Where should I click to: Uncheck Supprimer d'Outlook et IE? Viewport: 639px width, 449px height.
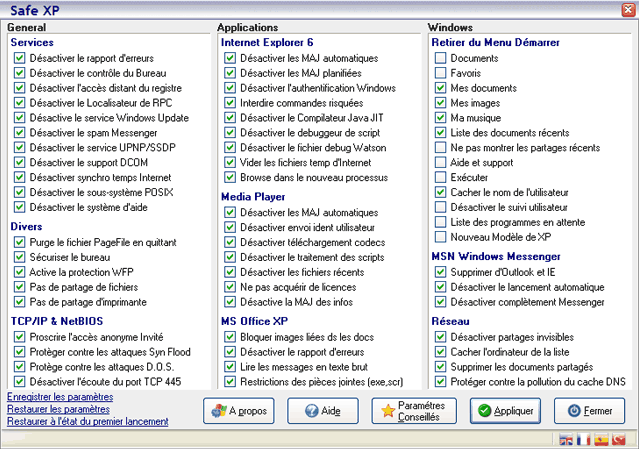(440, 272)
